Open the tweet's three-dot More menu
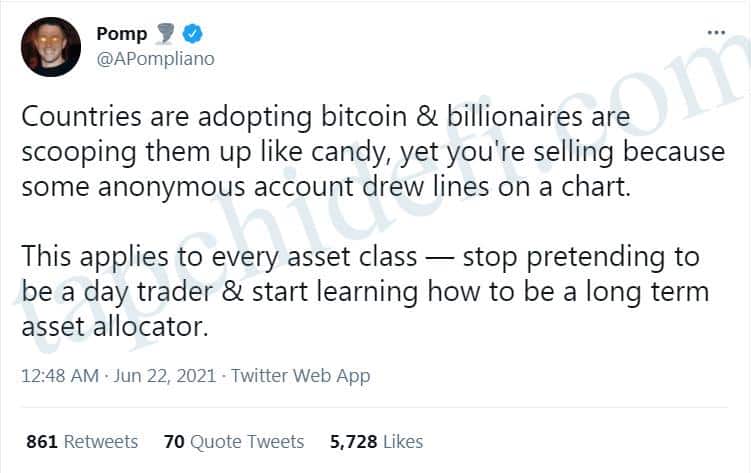 tap(715, 32)
